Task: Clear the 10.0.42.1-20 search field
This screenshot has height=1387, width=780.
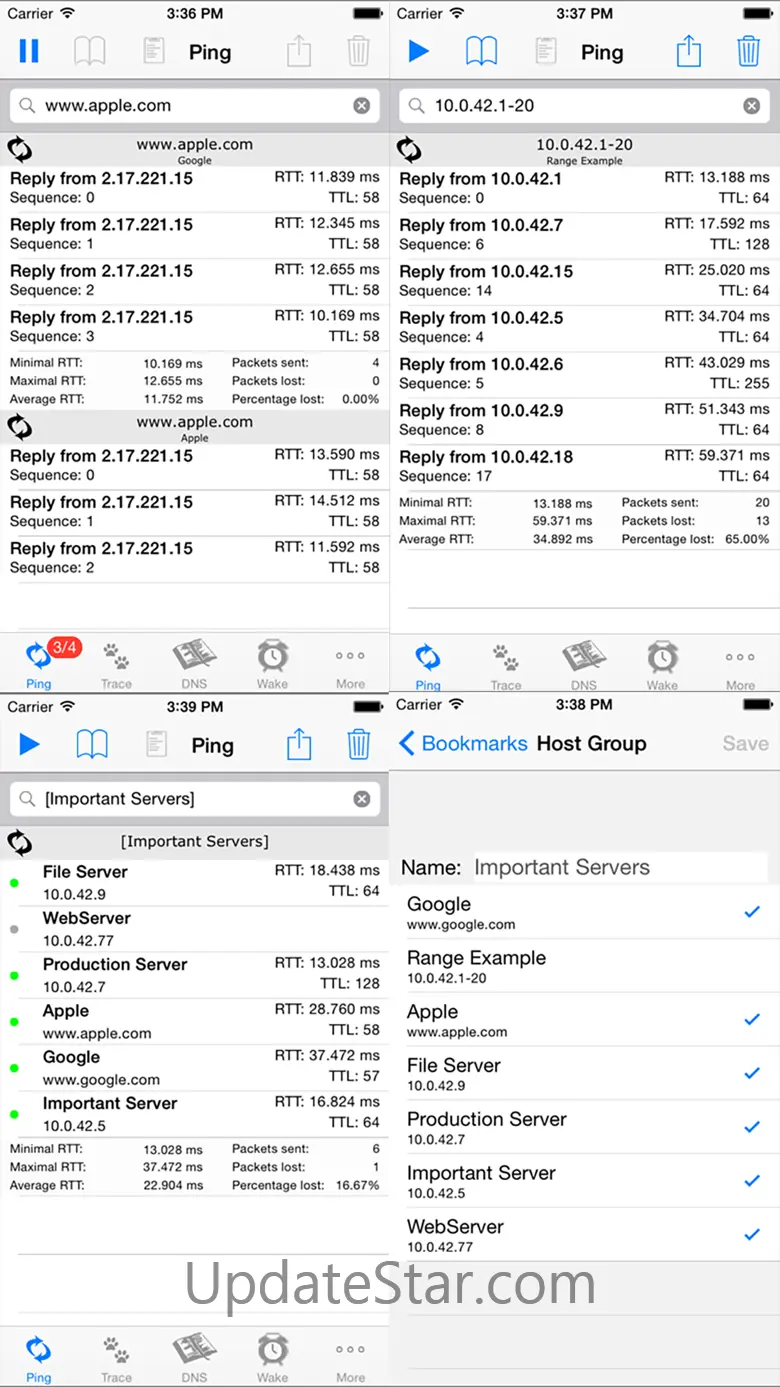Action: [x=752, y=106]
